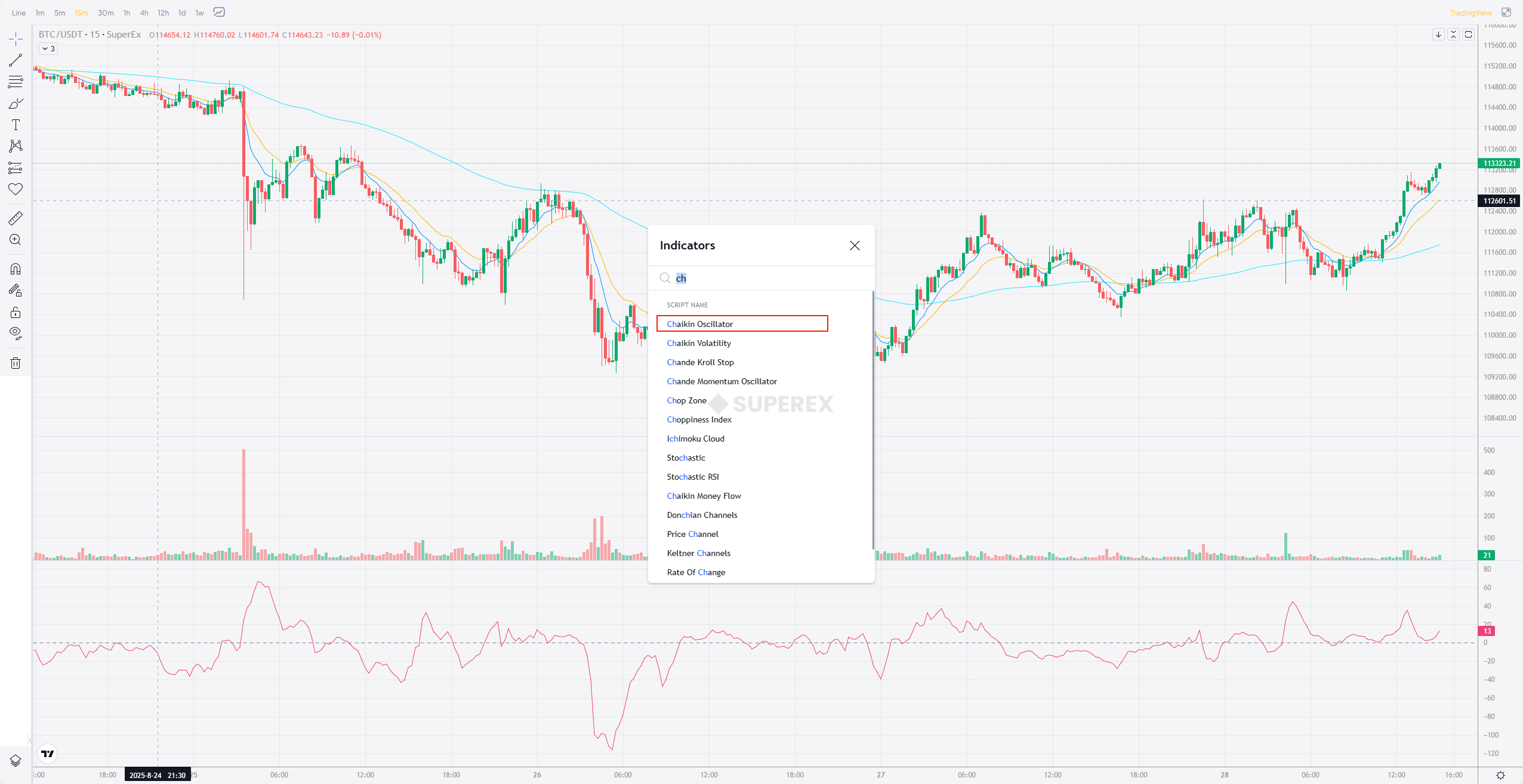Image resolution: width=1523 pixels, height=784 pixels.
Task: Toggle lock all drawing tools
Action: pyautogui.click(x=16, y=312)
